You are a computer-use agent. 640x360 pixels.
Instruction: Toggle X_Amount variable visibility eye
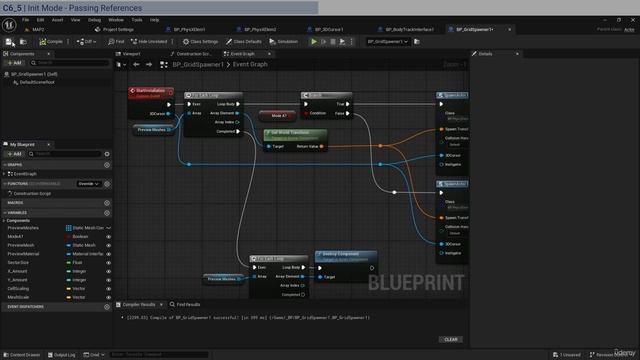coord(109,271)
